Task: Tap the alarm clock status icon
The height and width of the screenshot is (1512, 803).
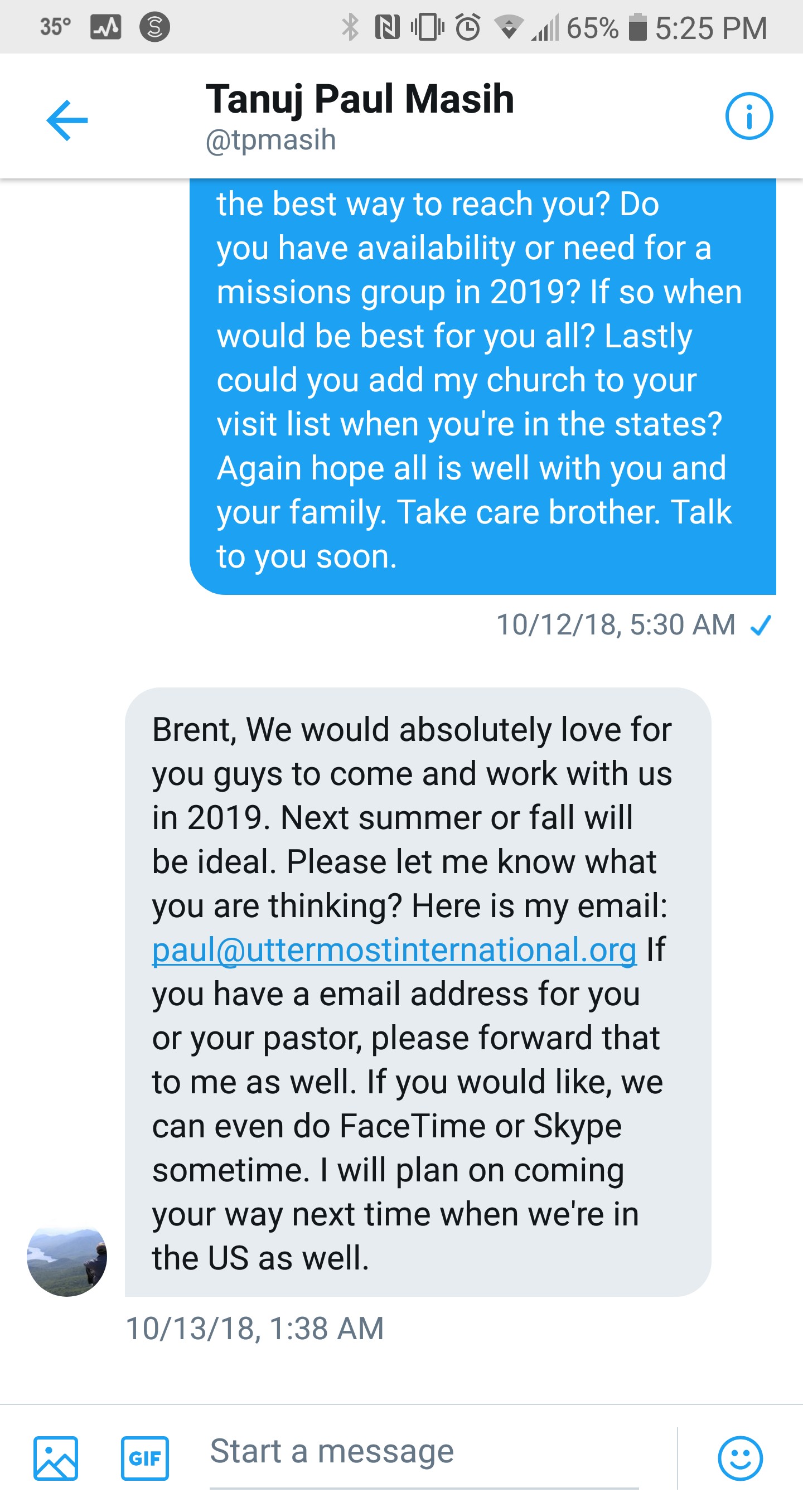Action: [468, 27]
